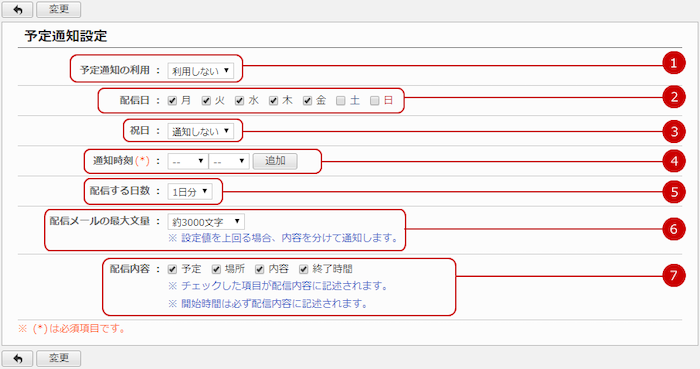
Task: Click the 配信日 label
Action: click(x=134, y=100)
